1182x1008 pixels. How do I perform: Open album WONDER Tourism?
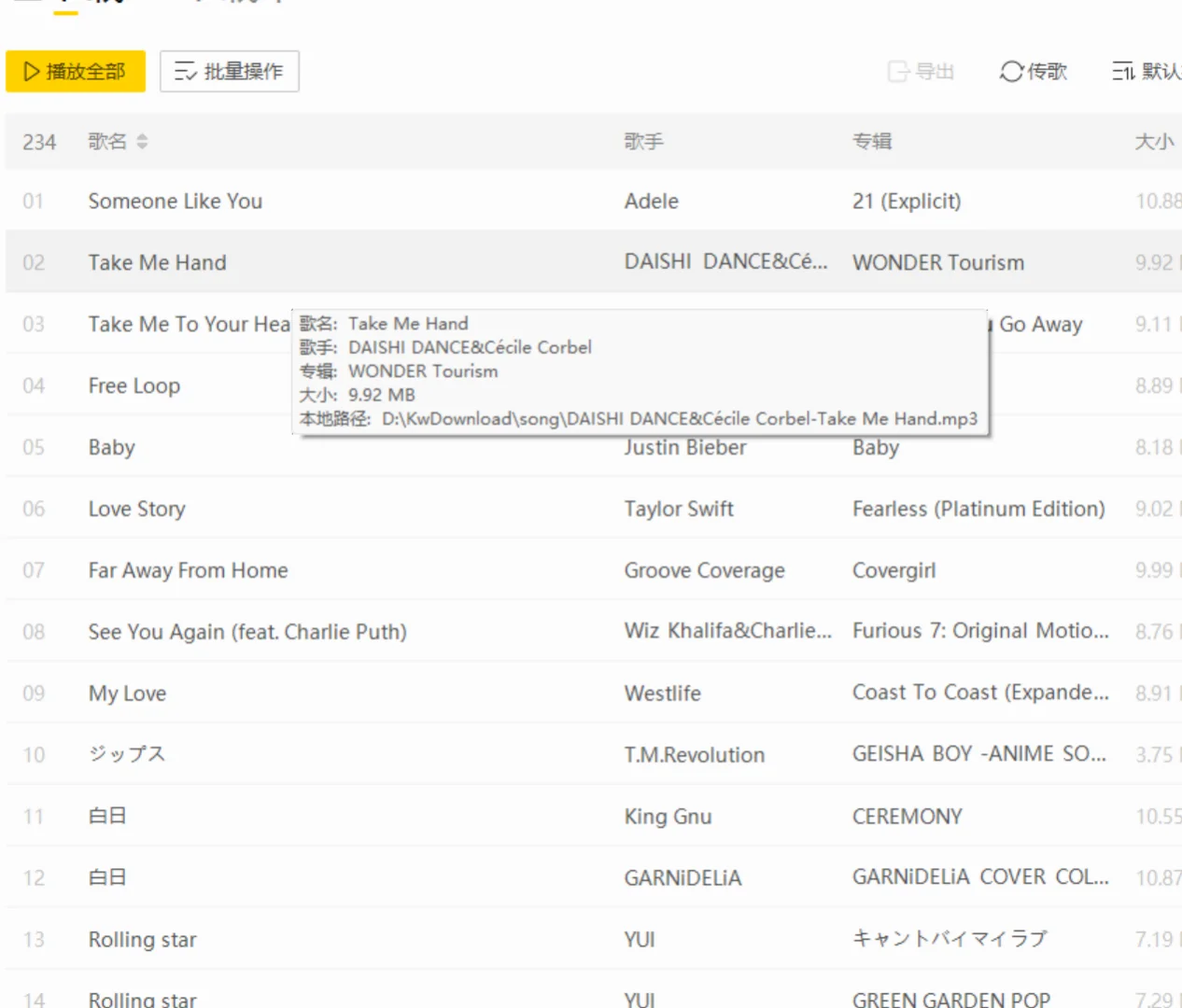coord(938,262)
